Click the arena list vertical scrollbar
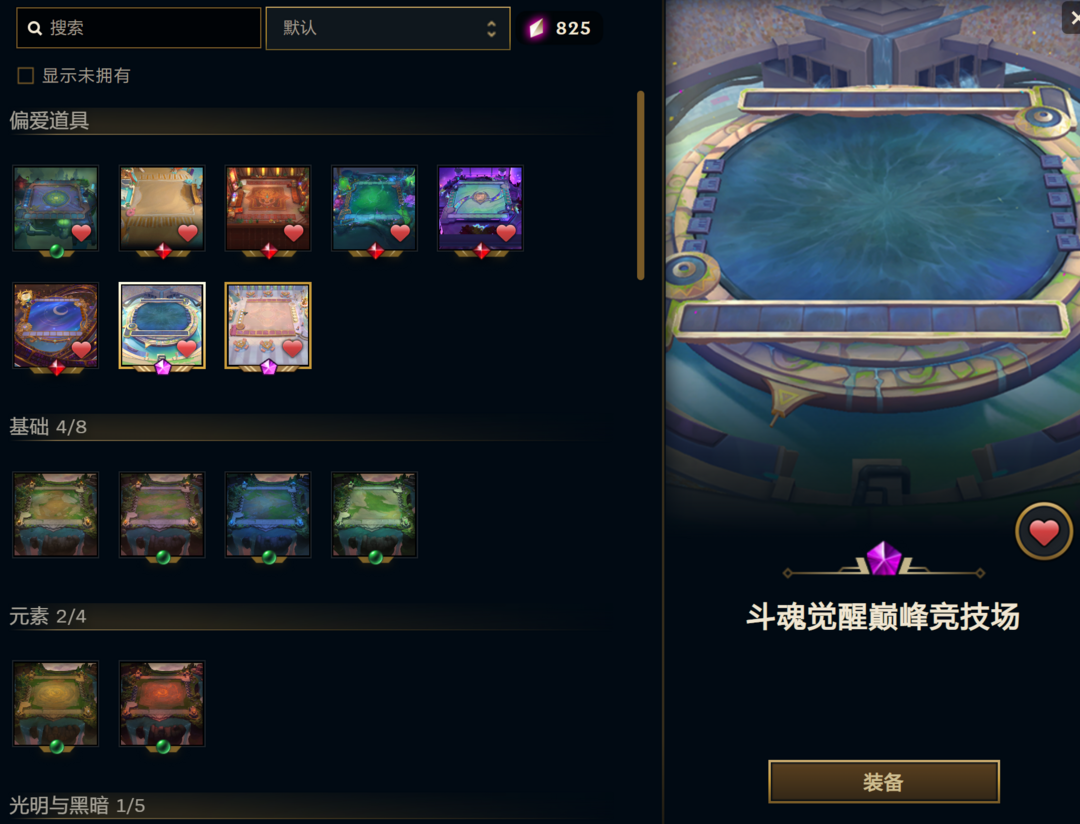 pos(641,185)
